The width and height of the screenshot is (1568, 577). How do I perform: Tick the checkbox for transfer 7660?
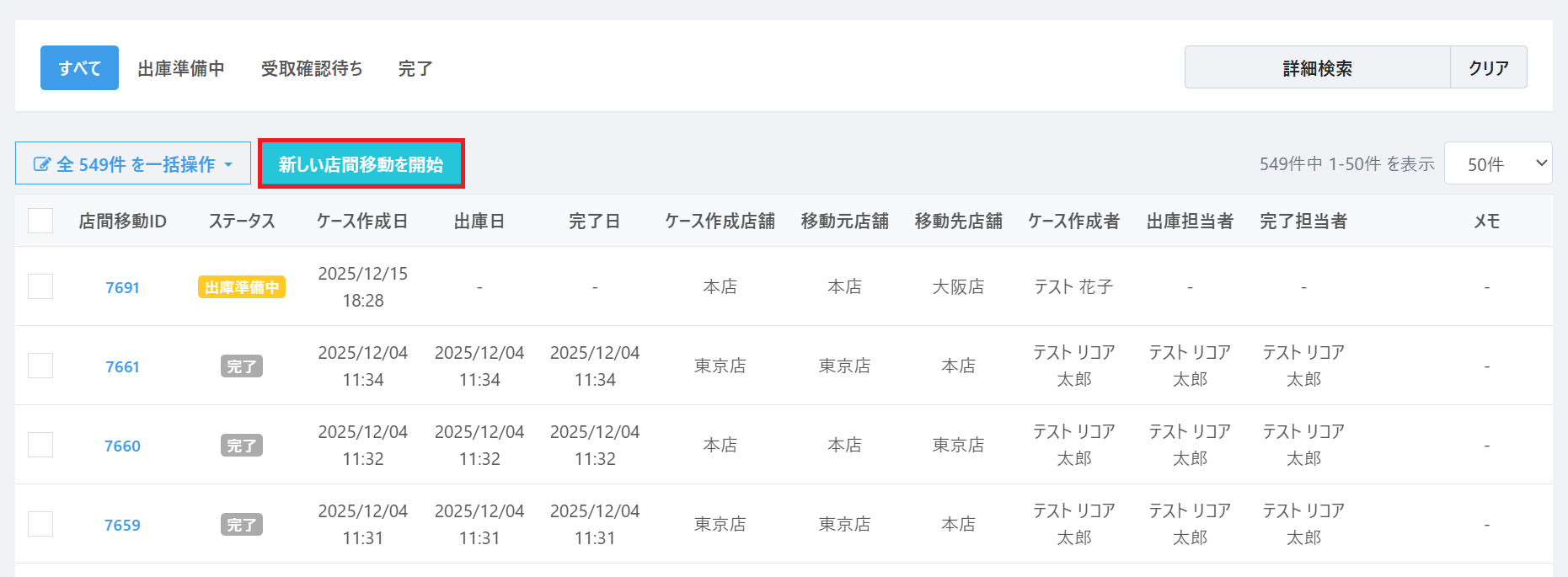[x=40, y=445]
